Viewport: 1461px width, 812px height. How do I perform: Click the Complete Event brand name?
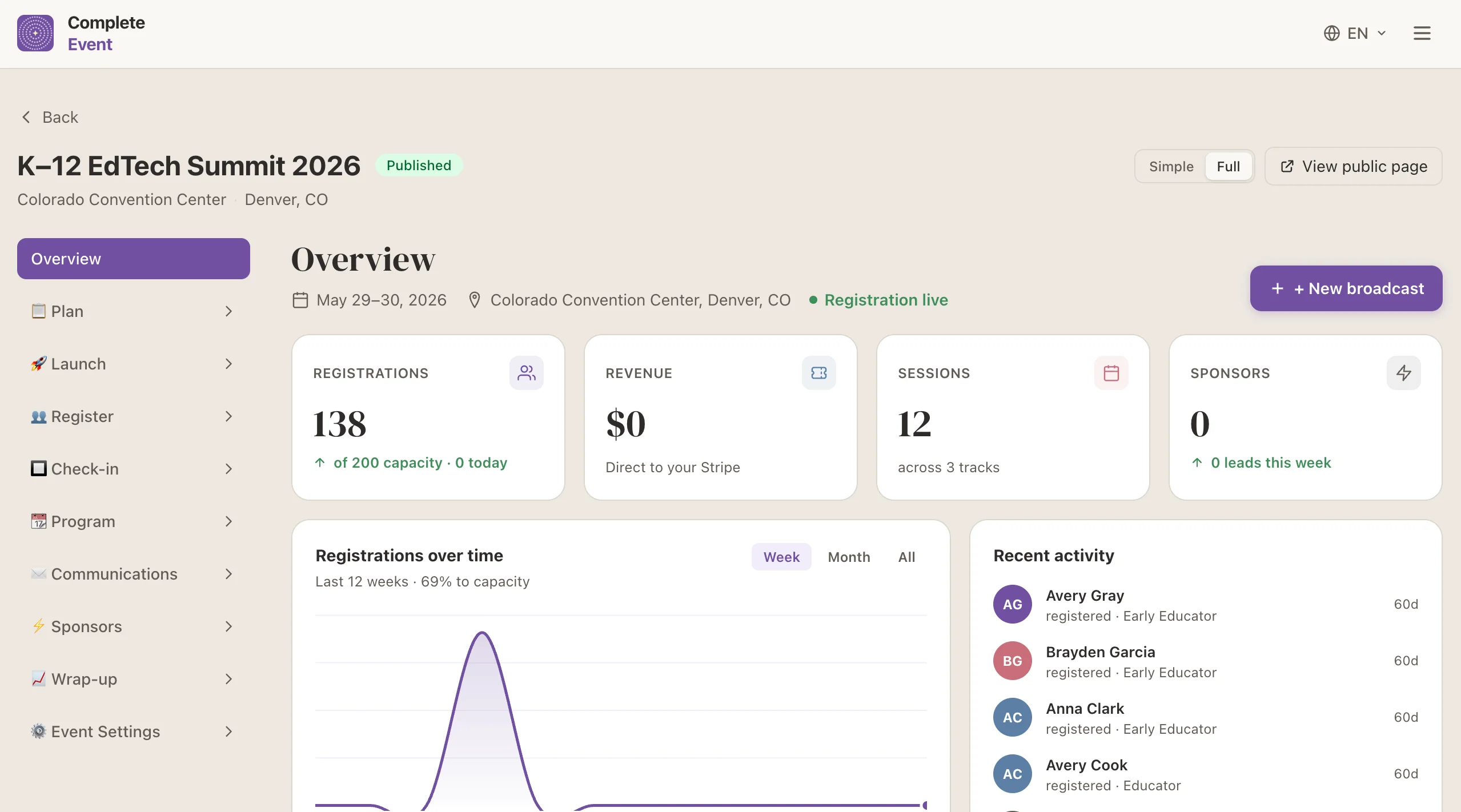point(106,33)
